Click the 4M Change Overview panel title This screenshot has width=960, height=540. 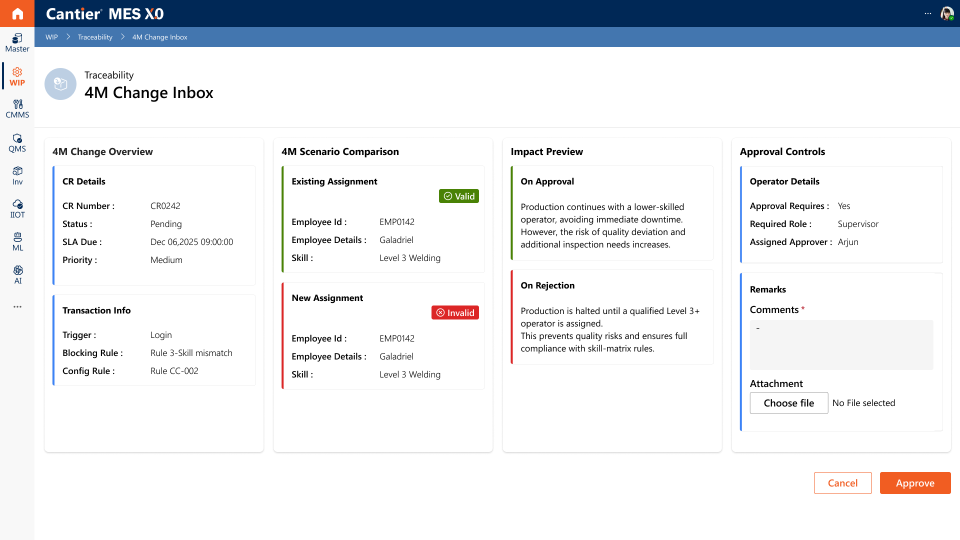[x=102, y=152]
